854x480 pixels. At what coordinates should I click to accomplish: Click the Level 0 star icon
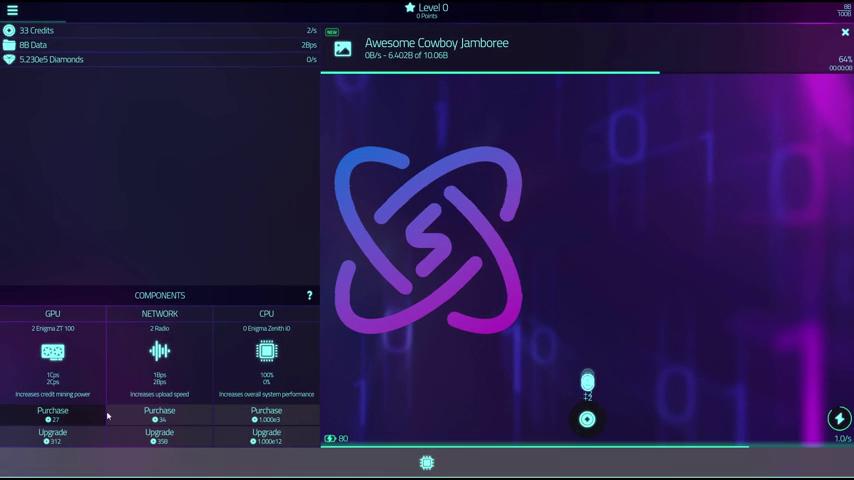coord(410,7)
